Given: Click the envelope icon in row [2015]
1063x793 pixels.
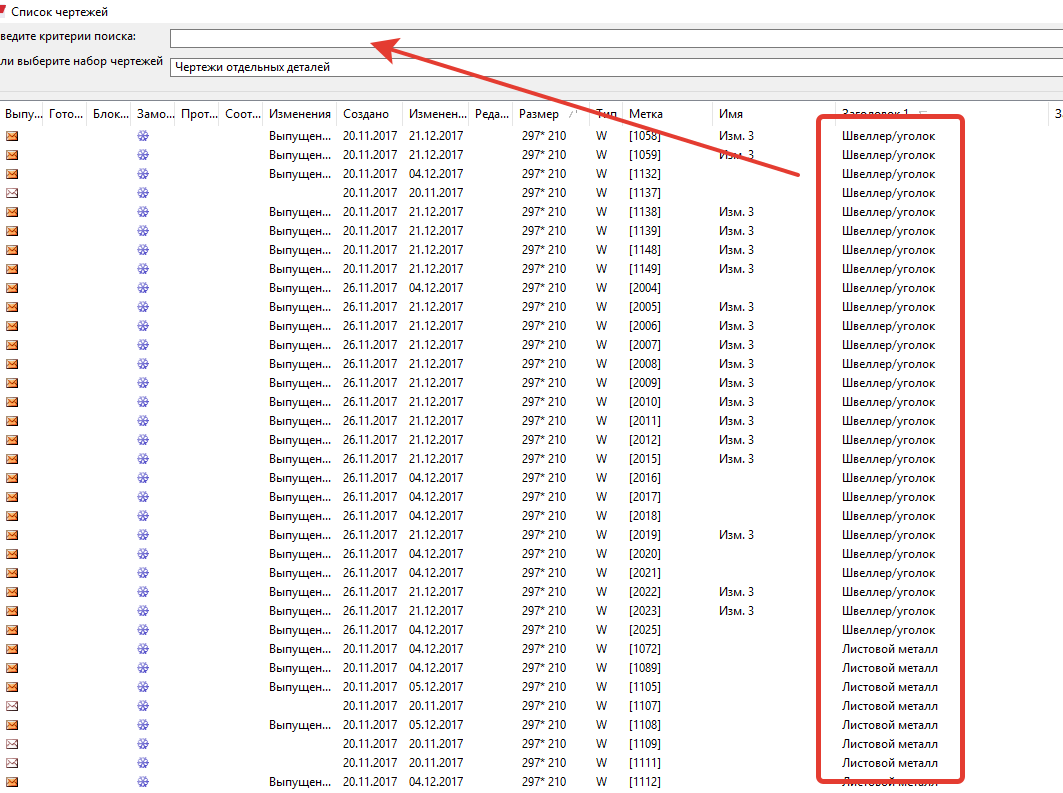Looking at the screenshot, I should click(x=12, y=459).
